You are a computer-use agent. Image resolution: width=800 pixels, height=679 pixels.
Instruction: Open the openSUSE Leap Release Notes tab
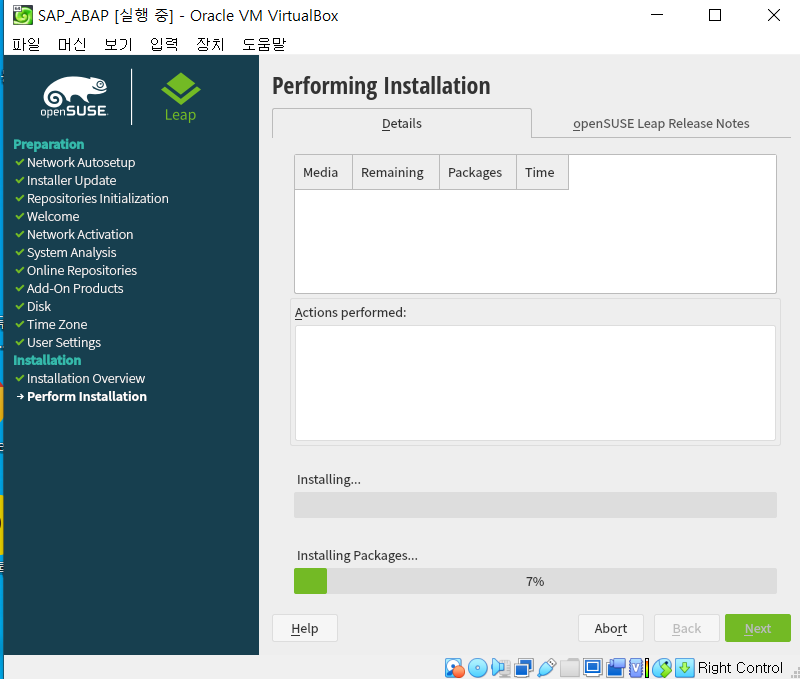661,123
